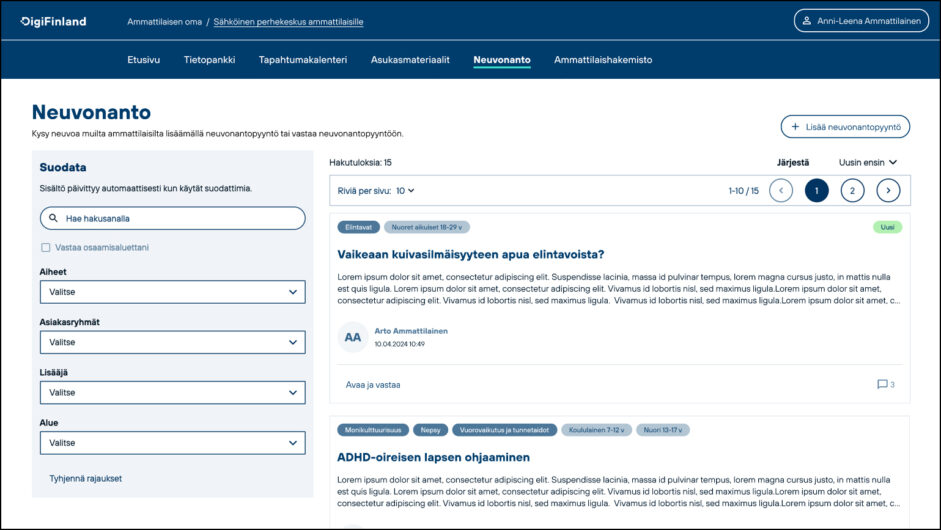
Task: Click the Nepsy tag
Action: 430,430
